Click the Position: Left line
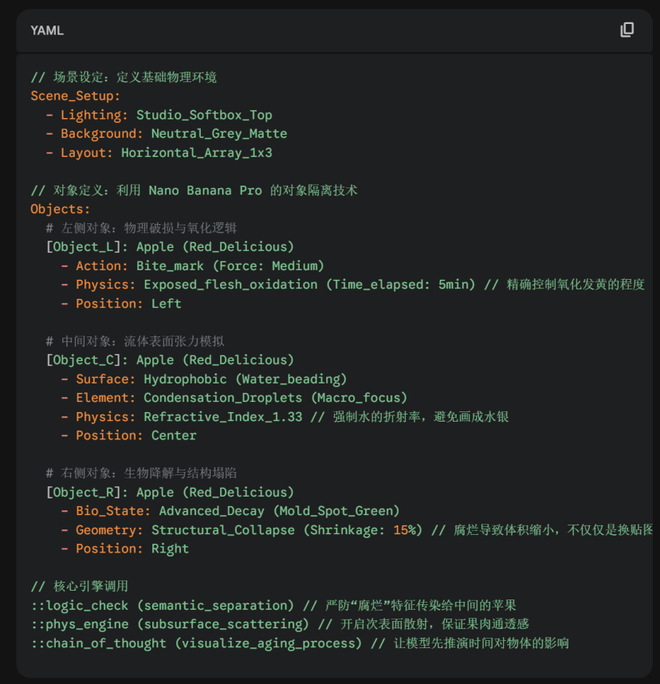This screenshot has height=684, width=660. pyautogui.click(x=121, y=304)
